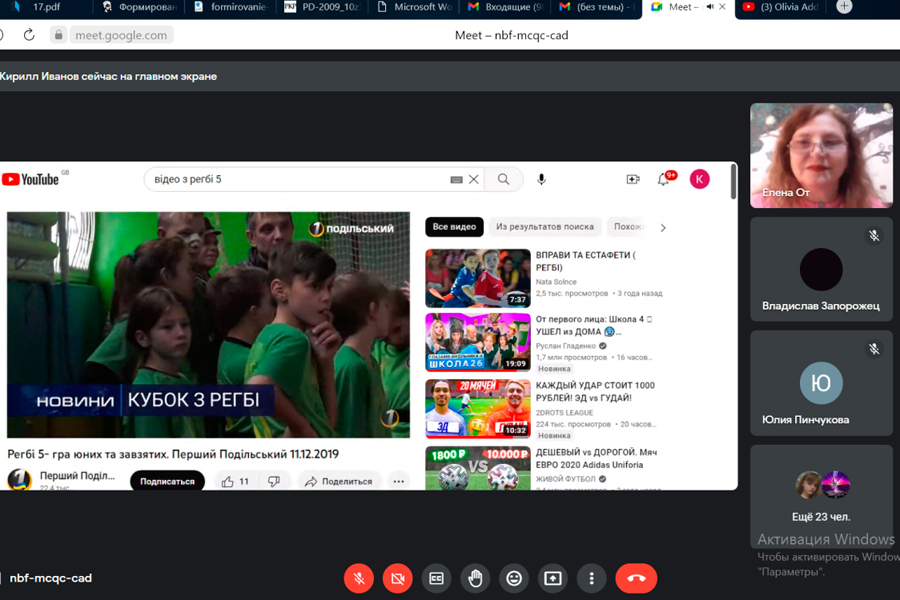Screen dimensions: 900x600
Task: Open the emoji reactions button
Action: point(514,578)
